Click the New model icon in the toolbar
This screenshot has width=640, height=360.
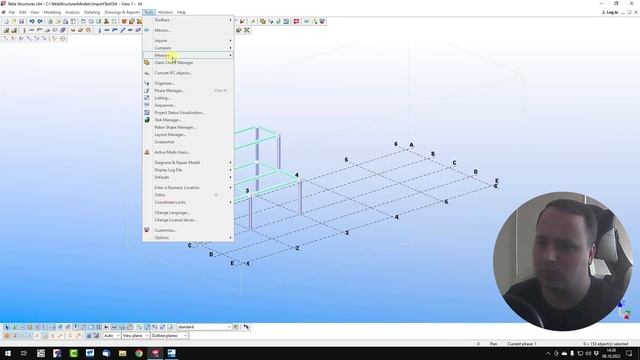click(x=6, y=21)
